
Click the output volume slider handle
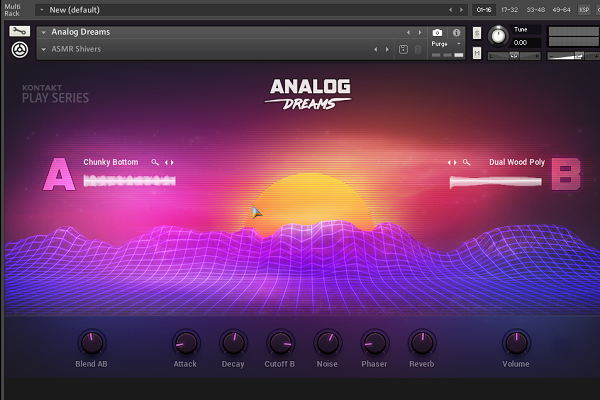pyautogui.click(x=579, y=56)
